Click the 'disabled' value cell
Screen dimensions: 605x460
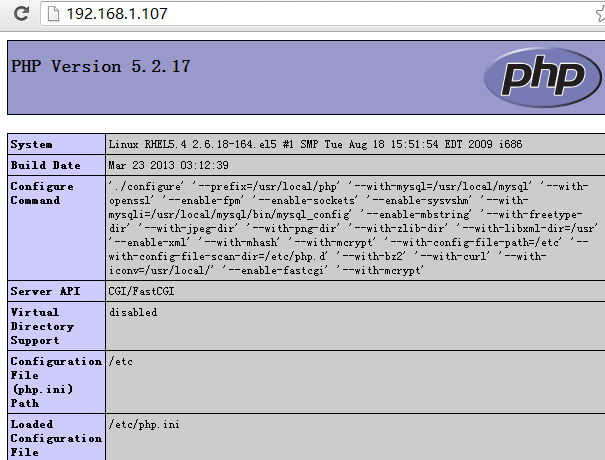point(133,312)
